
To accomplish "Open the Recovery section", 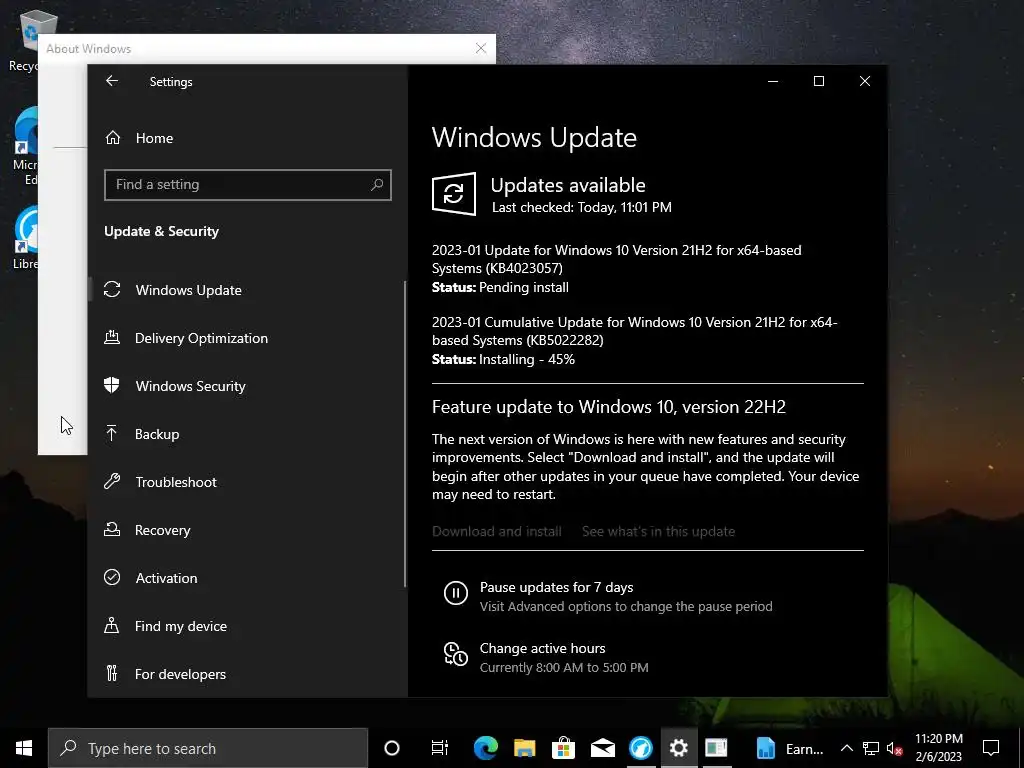I will pos(162,530).
